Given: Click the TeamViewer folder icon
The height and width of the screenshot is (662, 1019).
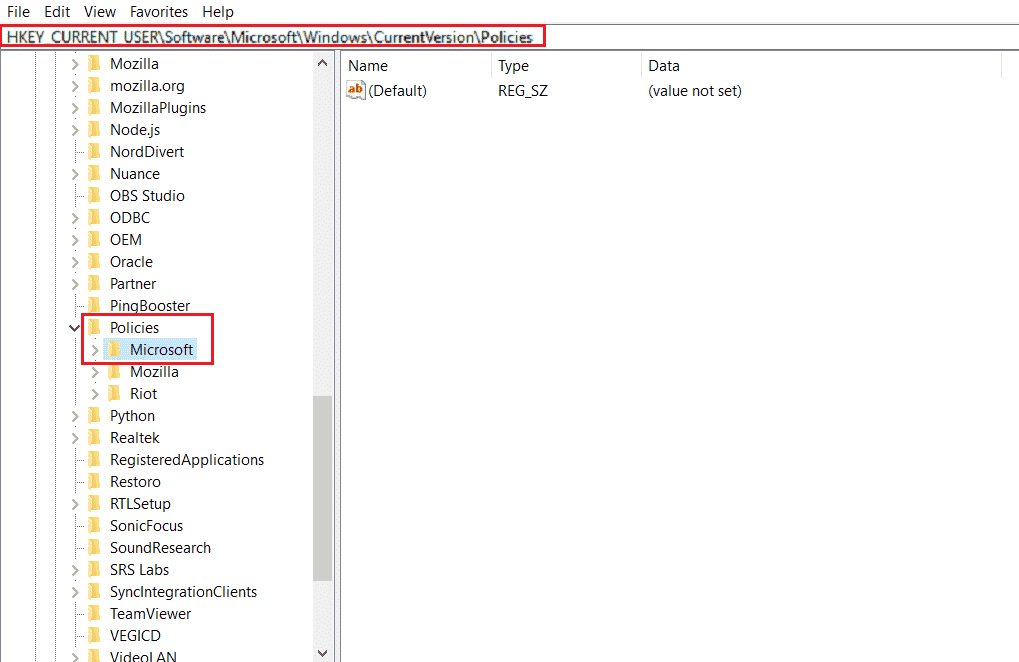Looking at the screenshot, I should (x=95, y=614).
